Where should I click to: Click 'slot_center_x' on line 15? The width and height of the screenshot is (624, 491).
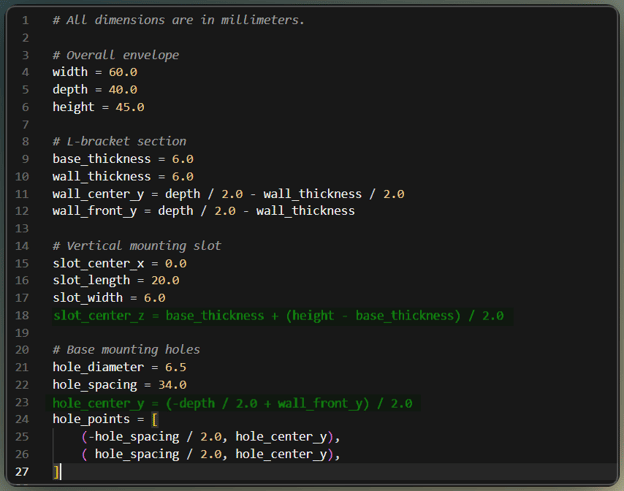coord(98,263)
